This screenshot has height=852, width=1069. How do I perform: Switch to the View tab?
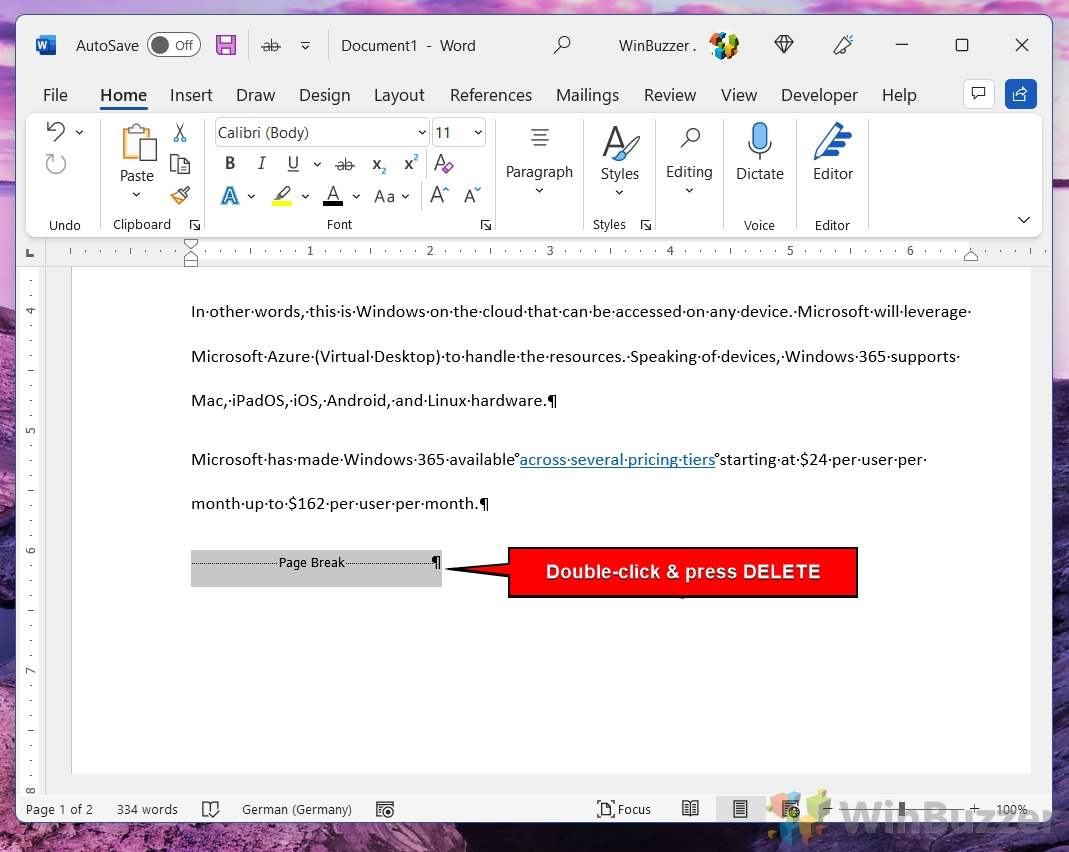(739, 95)
